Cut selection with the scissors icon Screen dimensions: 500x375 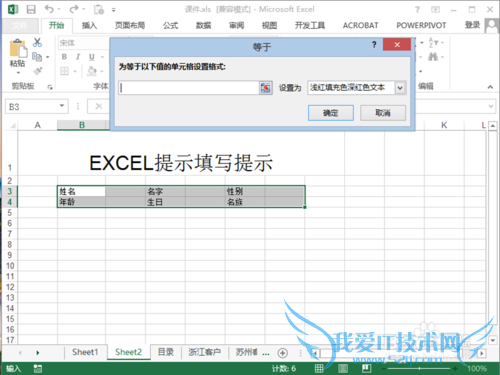37,42
